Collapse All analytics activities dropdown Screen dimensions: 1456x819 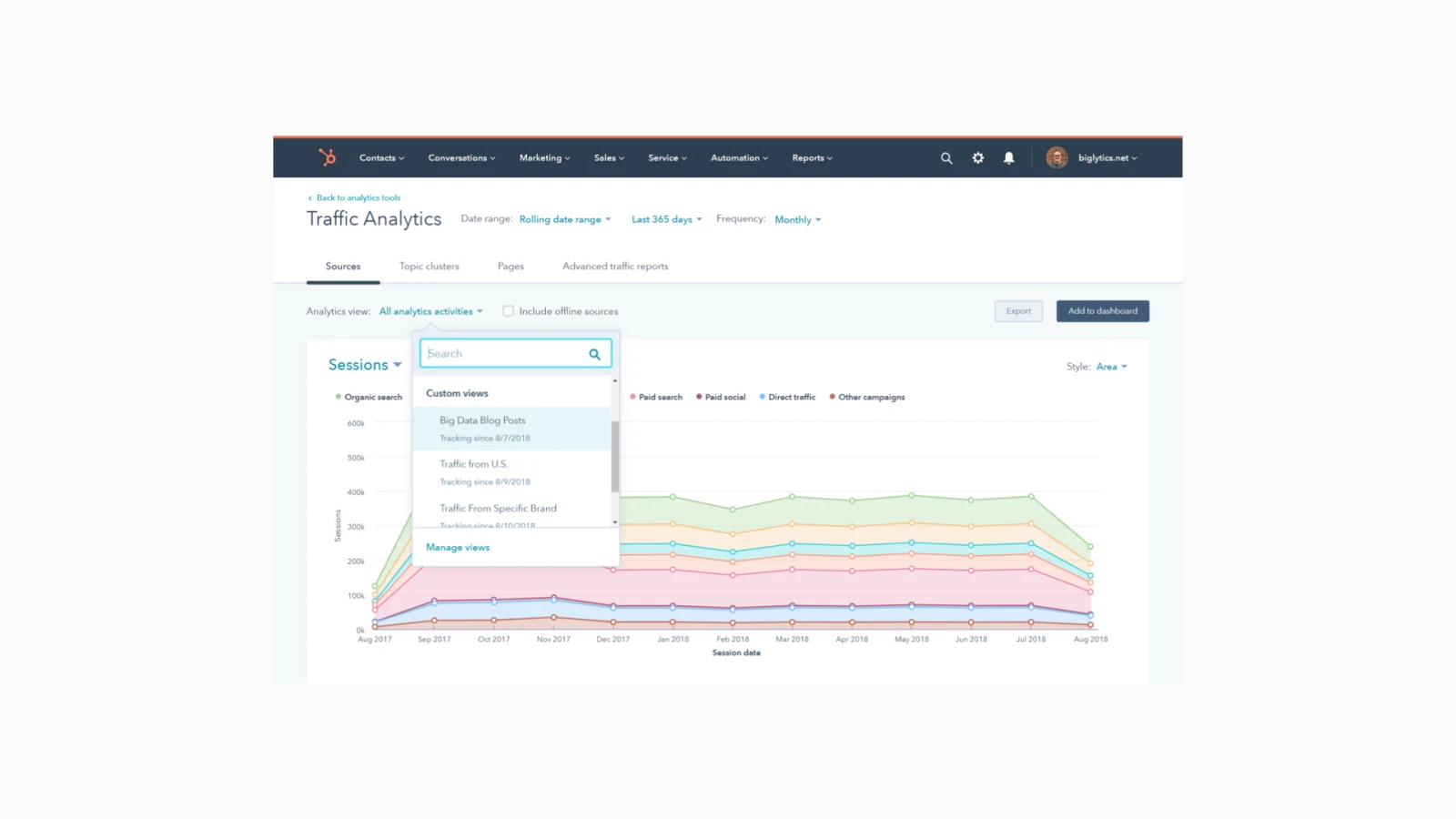430,311
